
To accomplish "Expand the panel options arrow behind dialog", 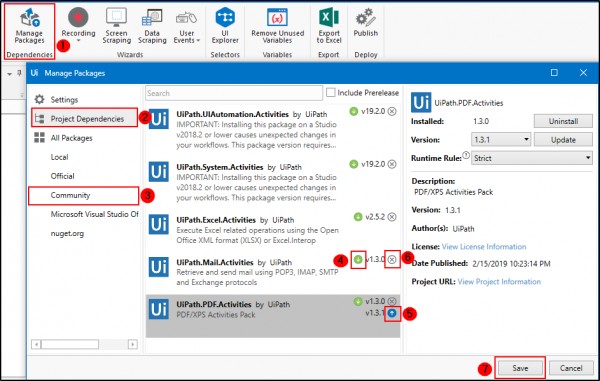I will 10,74.
